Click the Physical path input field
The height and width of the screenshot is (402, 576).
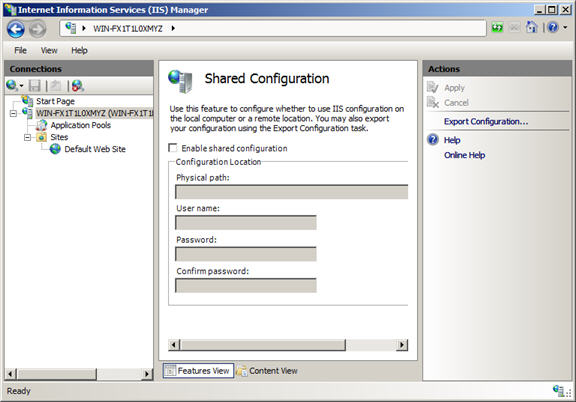292,192
